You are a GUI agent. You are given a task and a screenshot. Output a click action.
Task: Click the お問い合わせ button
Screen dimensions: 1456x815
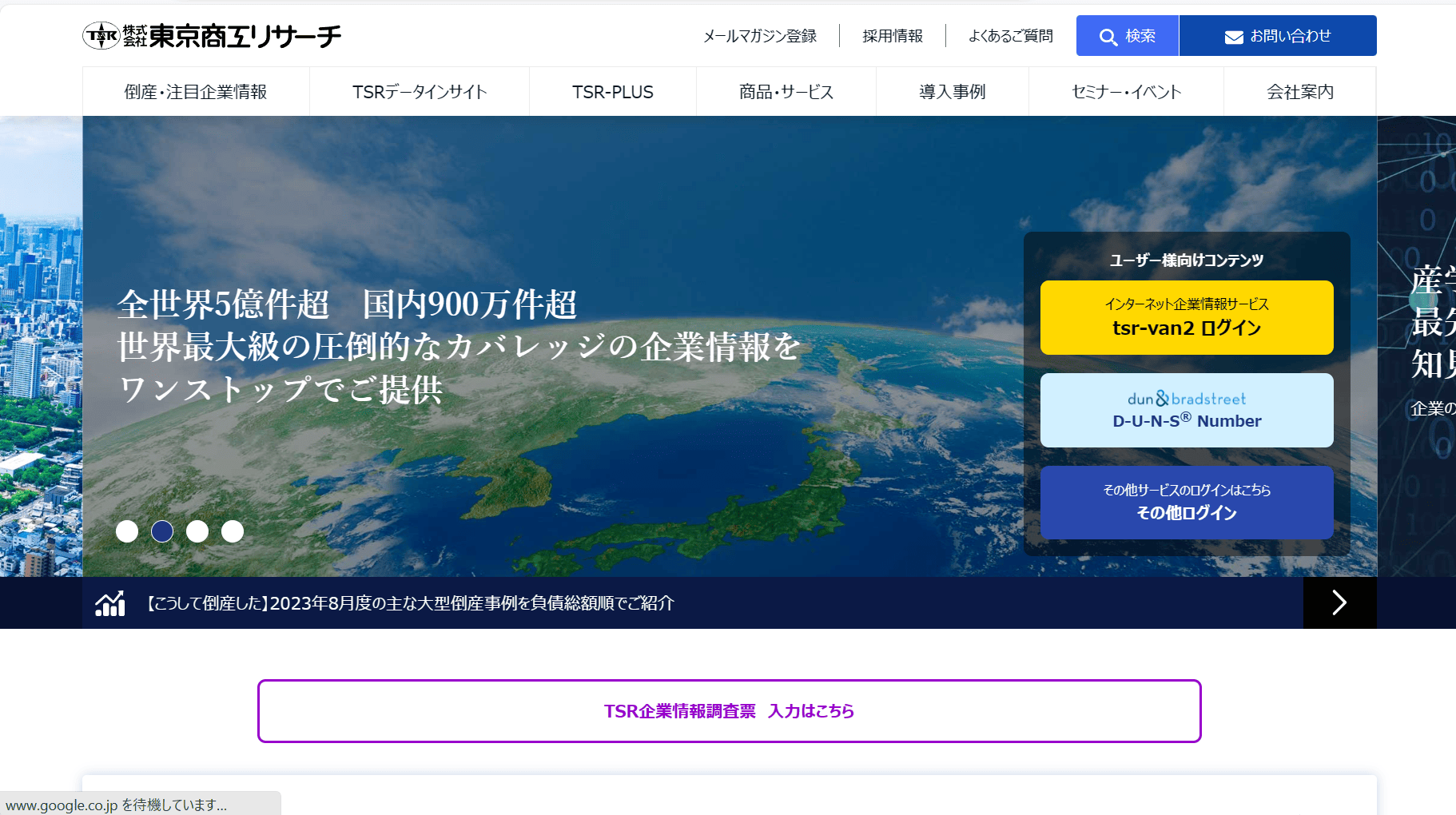(1278, 36)
